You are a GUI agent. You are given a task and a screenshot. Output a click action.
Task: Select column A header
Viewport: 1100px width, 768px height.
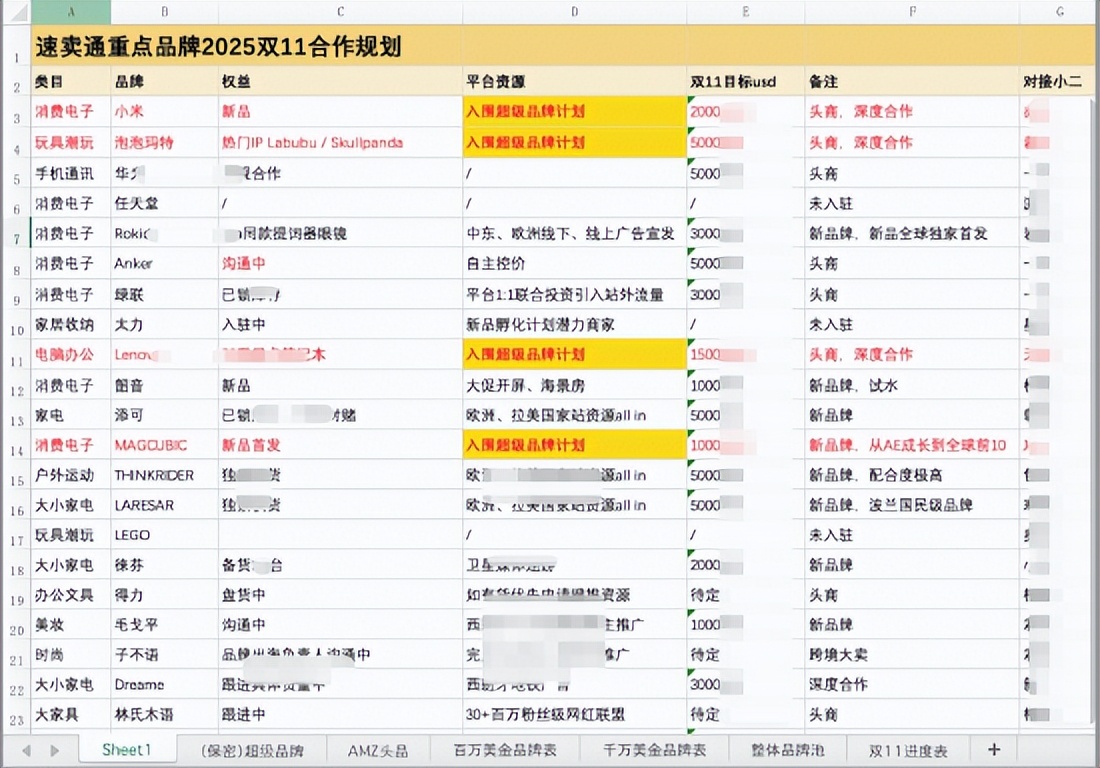click(x=70, y=13)
